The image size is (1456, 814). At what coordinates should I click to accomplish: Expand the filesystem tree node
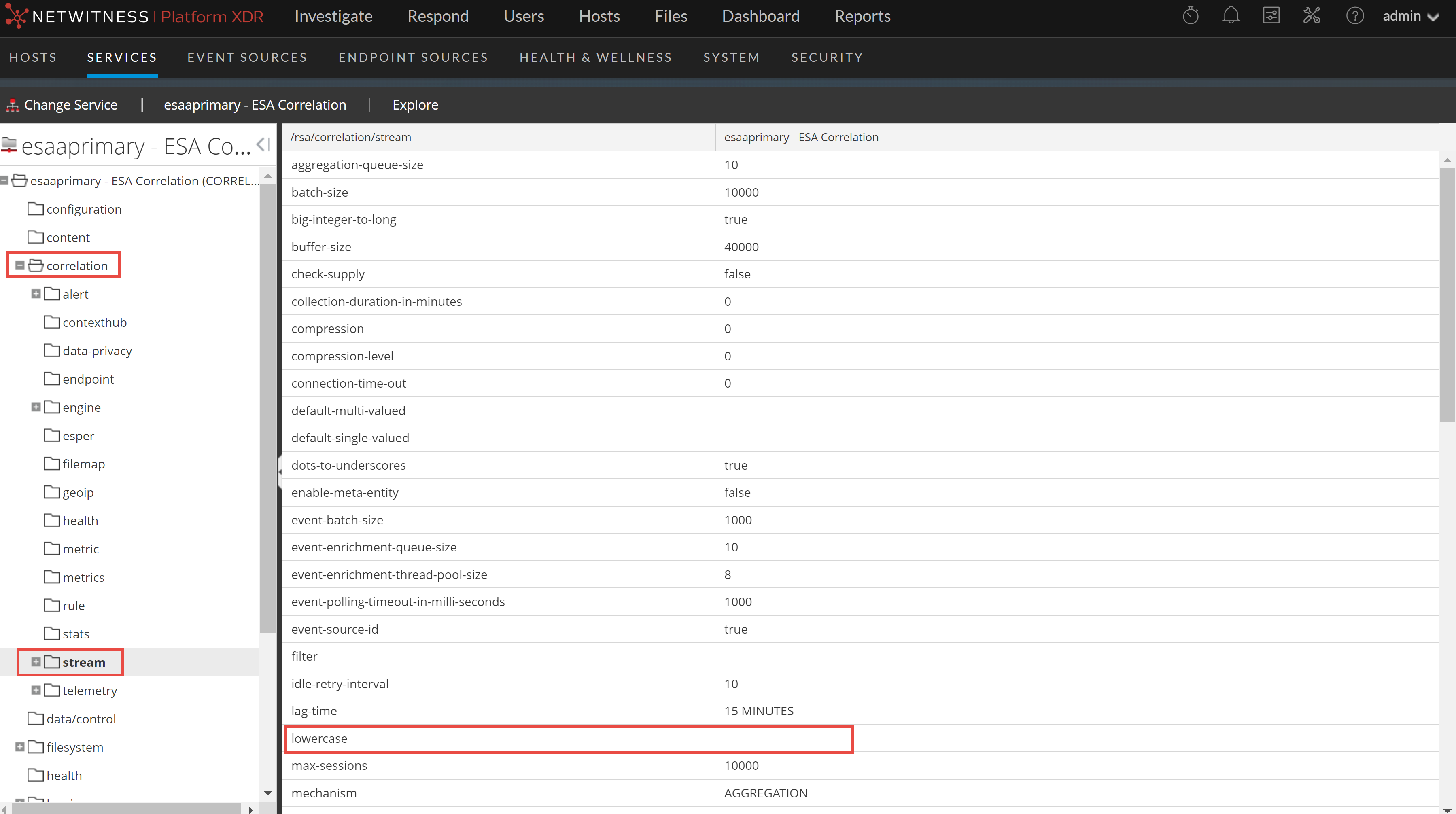(x=20, y=747)
